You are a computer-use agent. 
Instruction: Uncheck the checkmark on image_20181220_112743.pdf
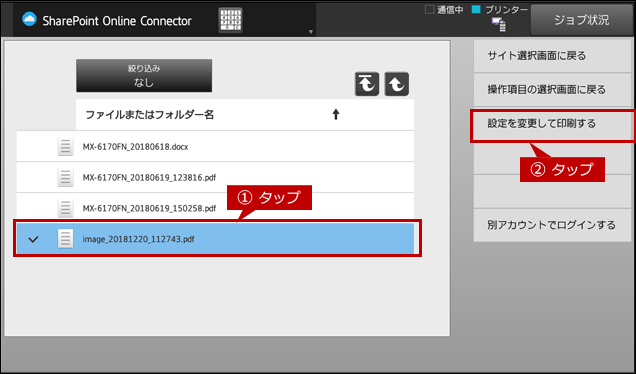coord(33,239)
